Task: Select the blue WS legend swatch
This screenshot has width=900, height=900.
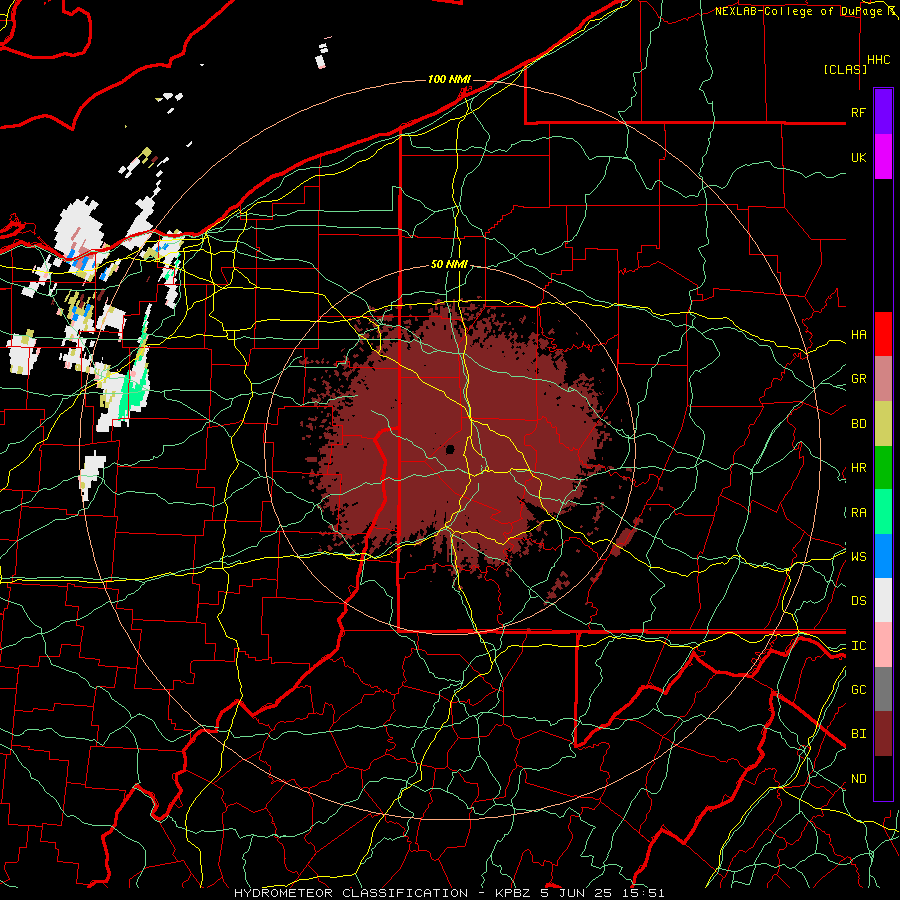Action: [x=883, y=556]
